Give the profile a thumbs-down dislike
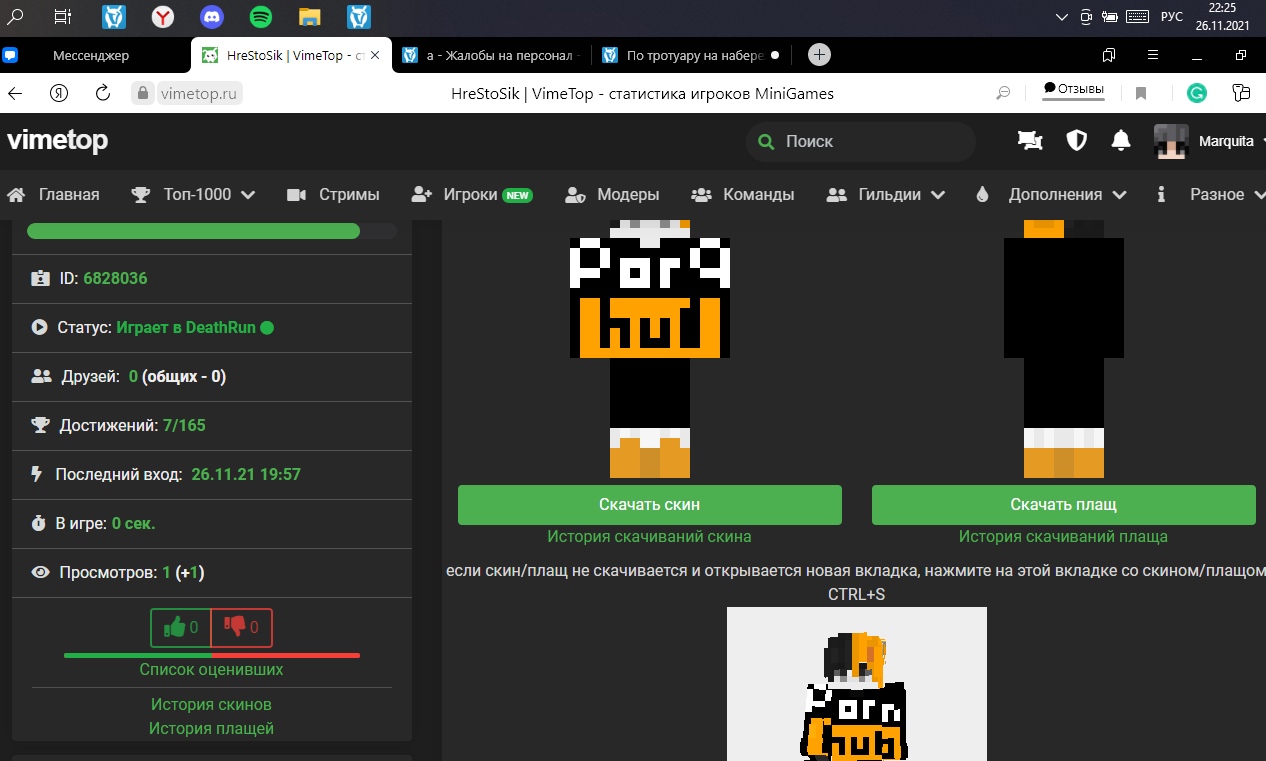This screenshot has height=761, width=1266. pos(241,628)
